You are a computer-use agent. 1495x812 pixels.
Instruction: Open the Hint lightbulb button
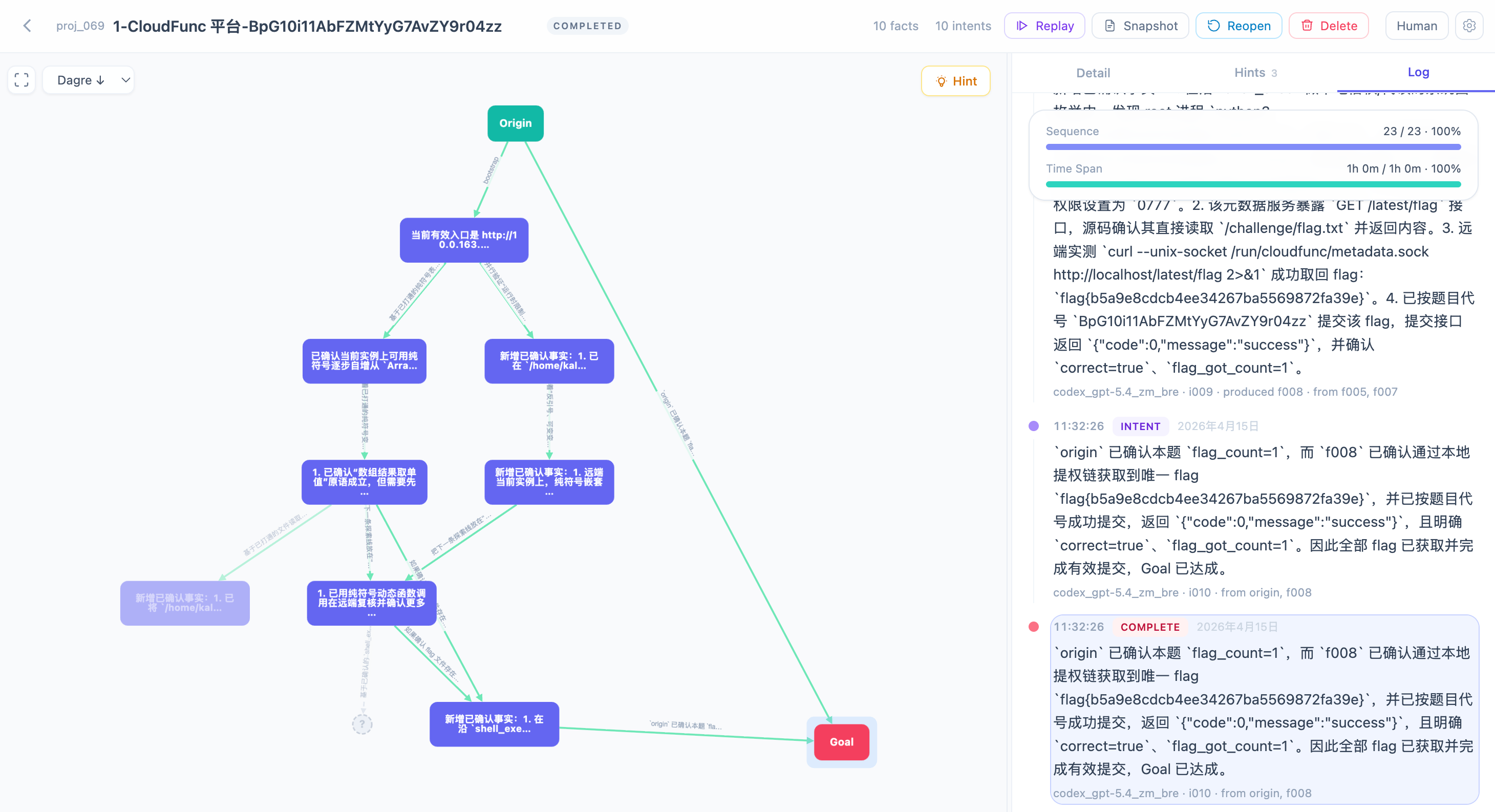(x=955, y=81)
